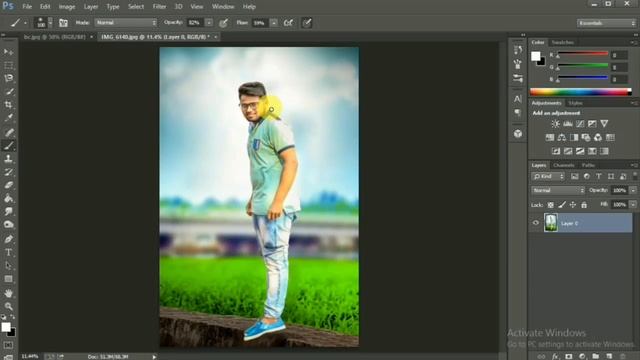Open layer blend mode Normal dropdown
Viewport: 640px width, 360px height.
tap(558, 190)
